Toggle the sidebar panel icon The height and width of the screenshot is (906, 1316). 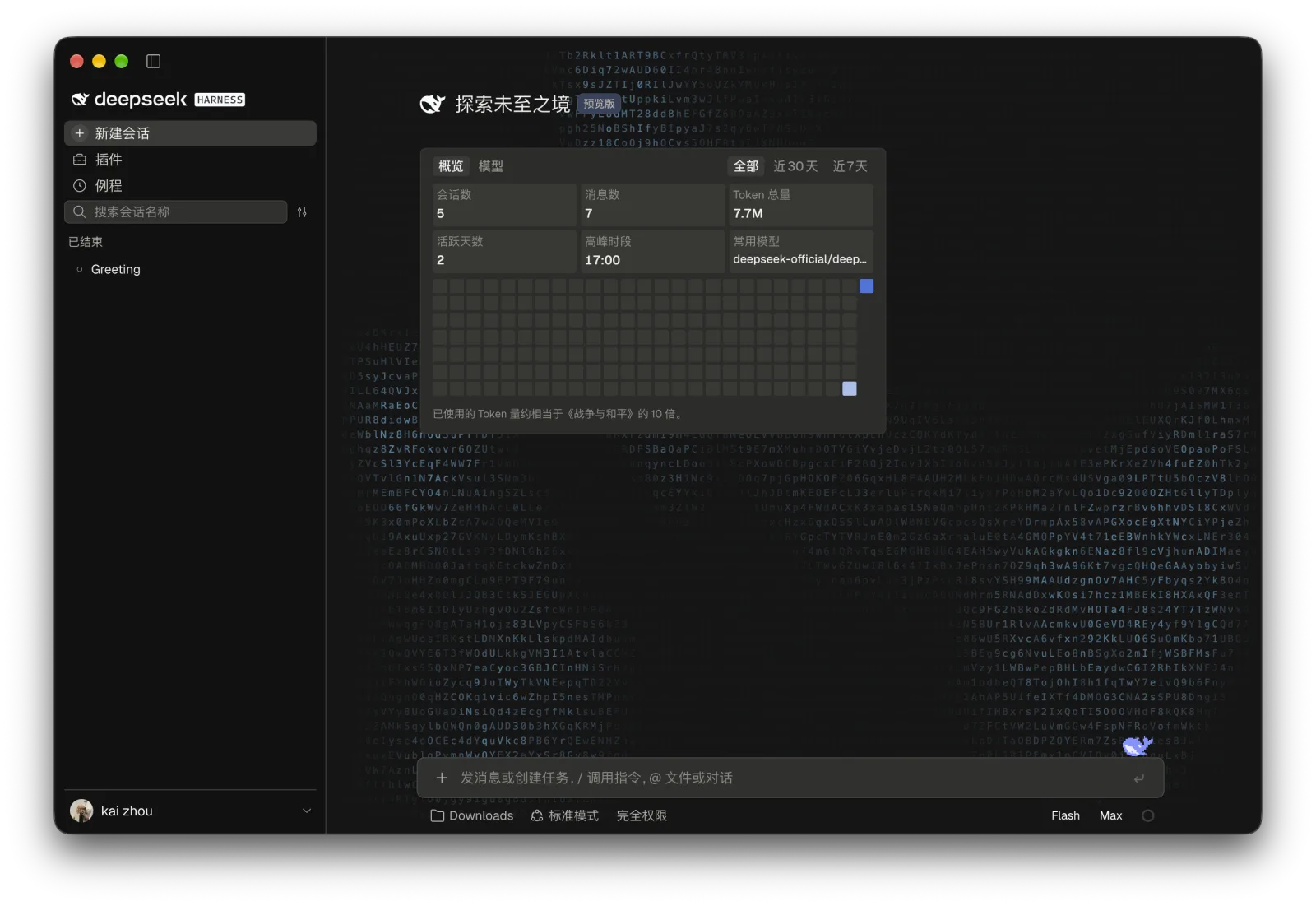[153, 61]
